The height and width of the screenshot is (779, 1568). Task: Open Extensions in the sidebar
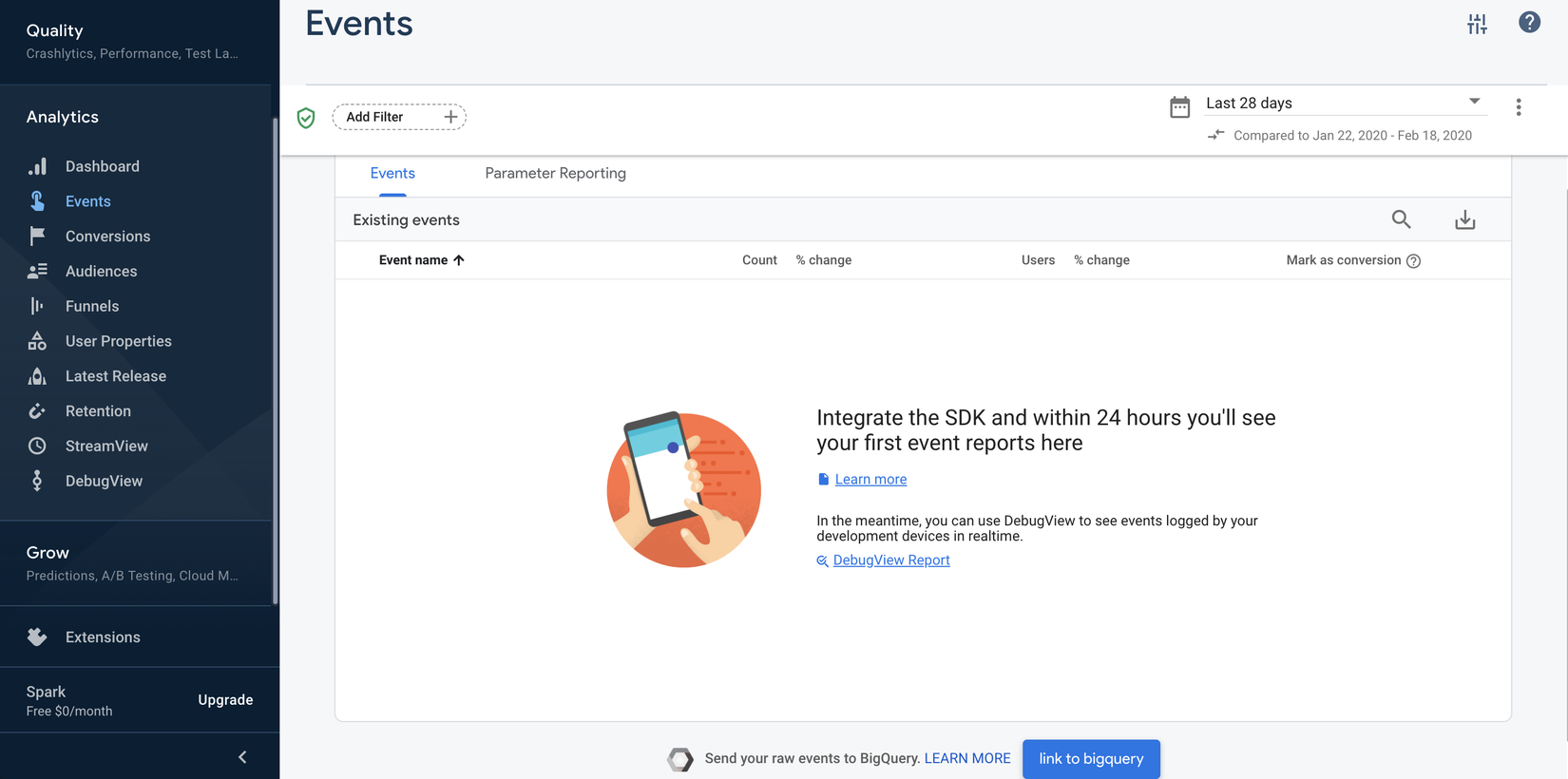tap(103, 637)
